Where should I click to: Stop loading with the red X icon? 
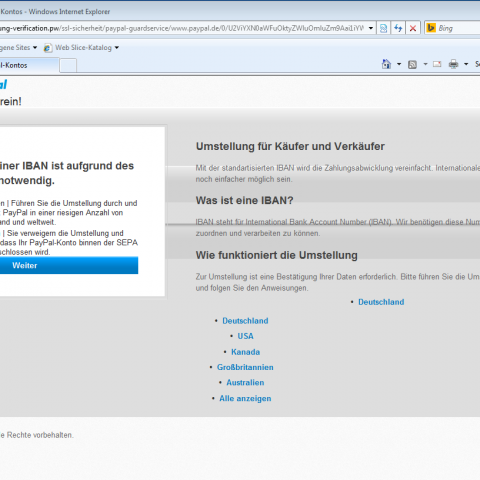413,28
